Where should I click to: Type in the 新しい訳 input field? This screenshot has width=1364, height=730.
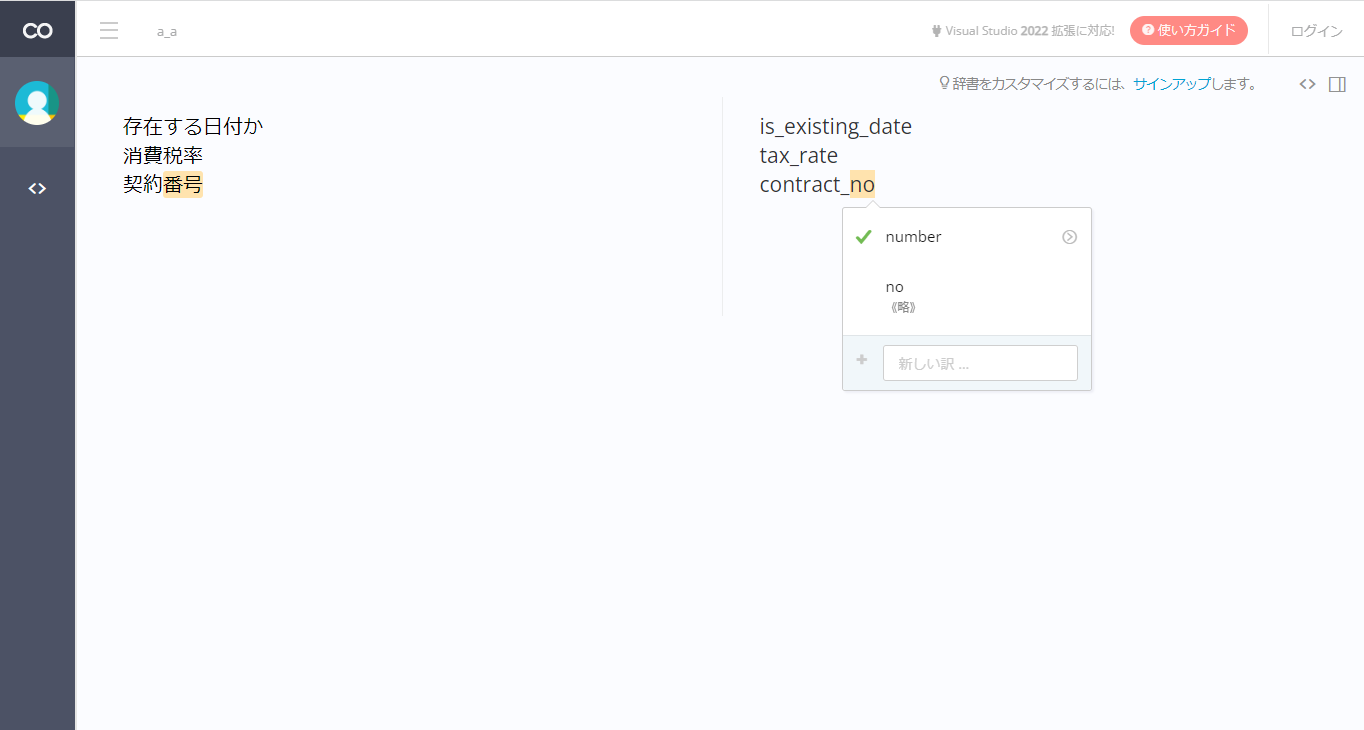click(980, 363)
